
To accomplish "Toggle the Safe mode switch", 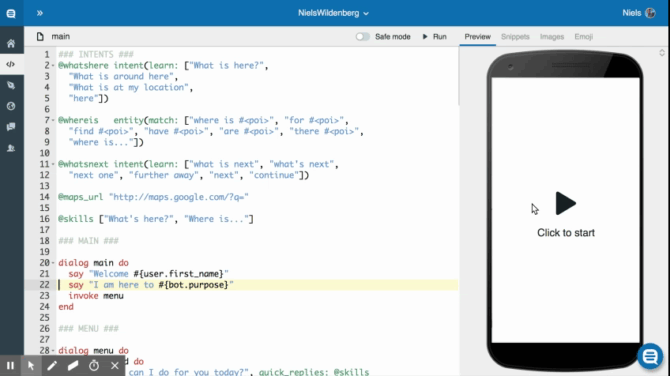I will [x=362, y=37].
